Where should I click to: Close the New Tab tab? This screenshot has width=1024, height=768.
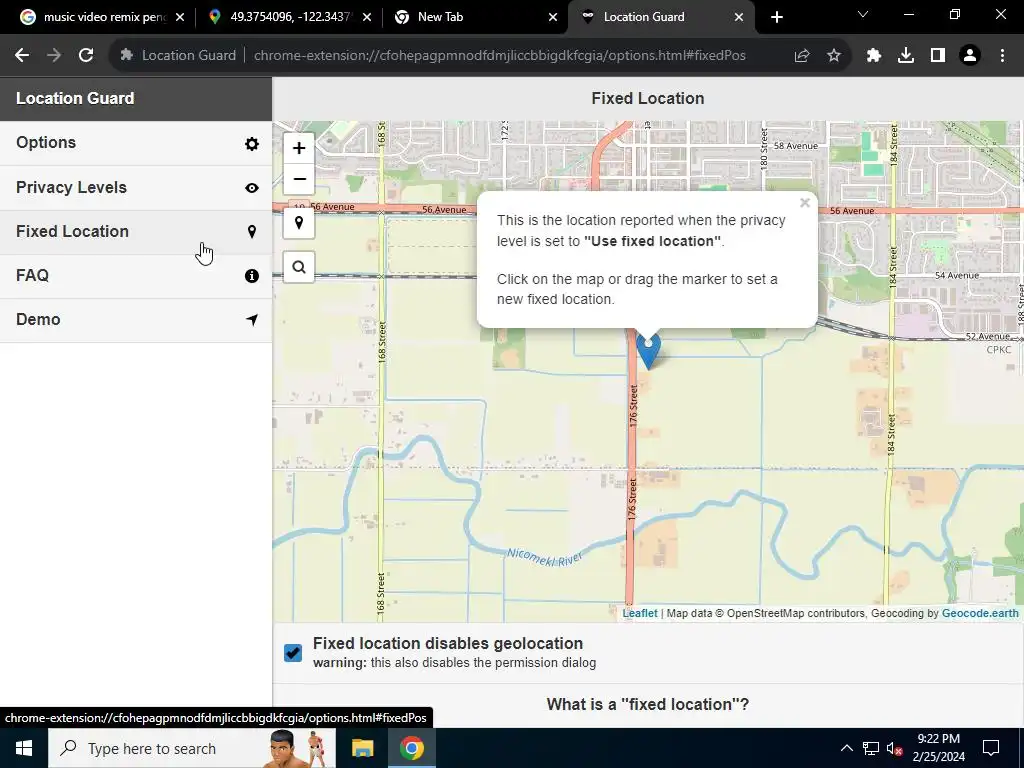(552, 17)
